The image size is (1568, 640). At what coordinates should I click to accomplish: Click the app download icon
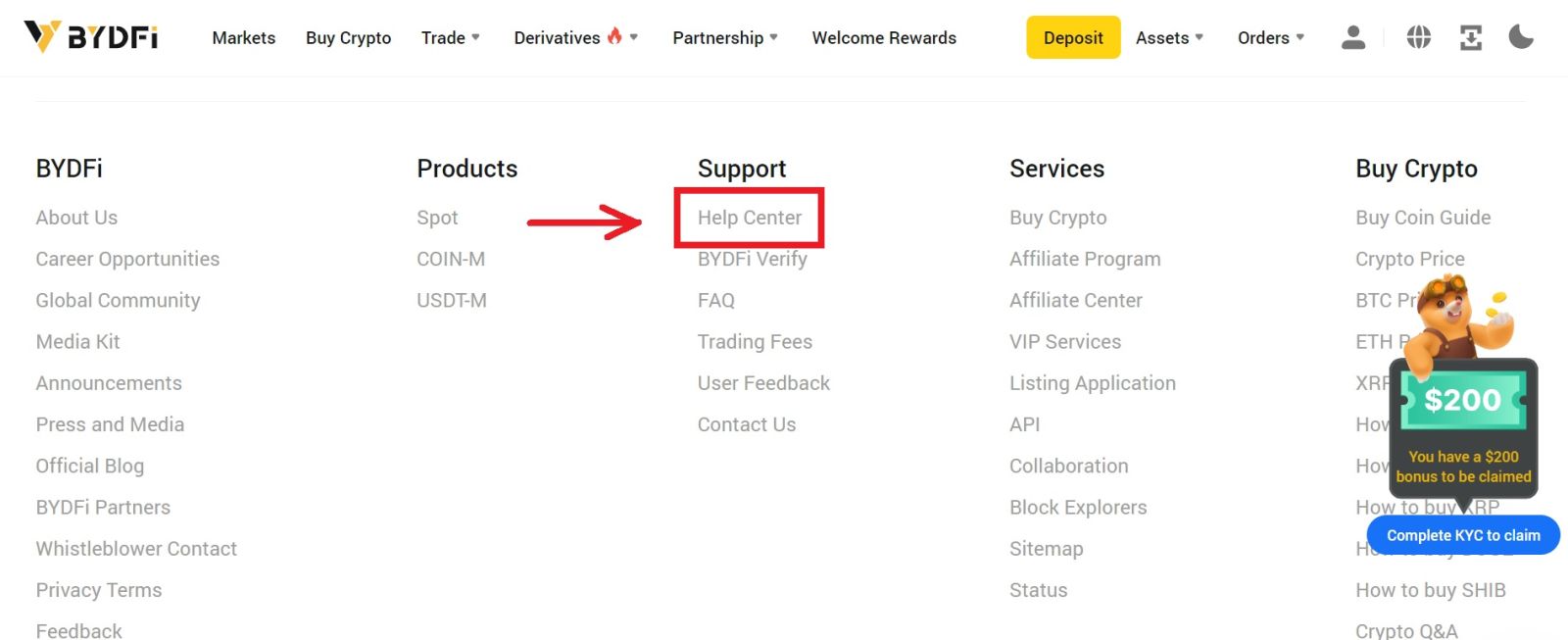point(1470,37)
